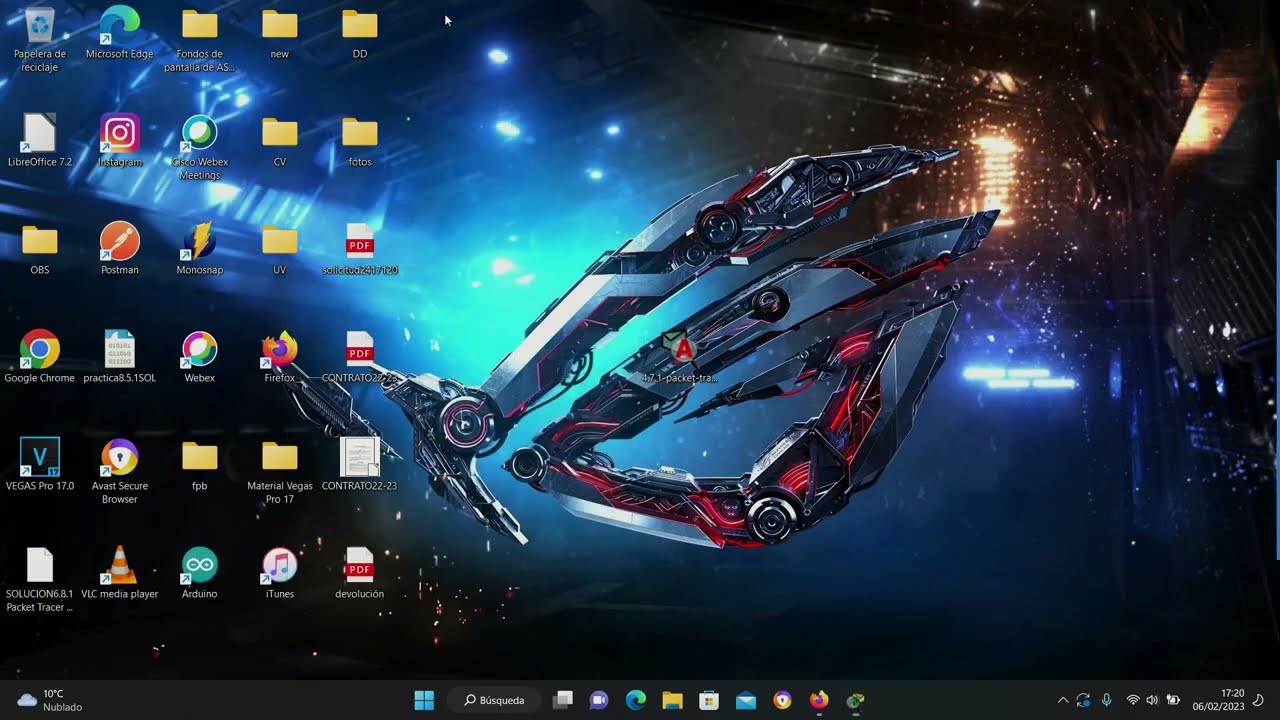Open the Windows Start menu
1280x720 pixels.
coord(424,700)
